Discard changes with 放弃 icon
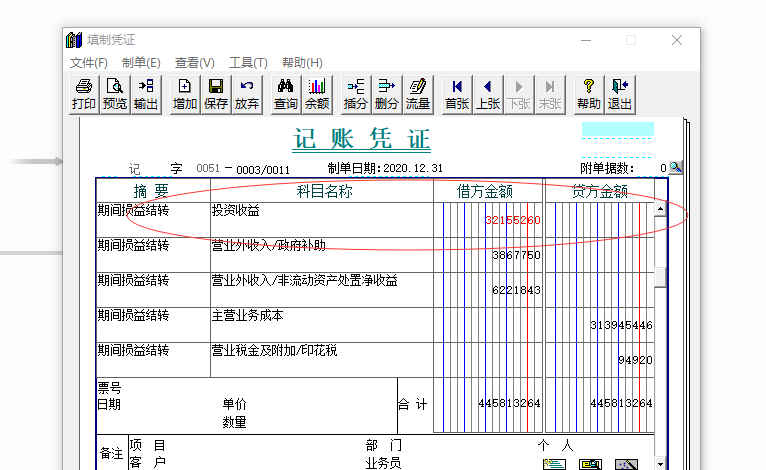Screen dimensions: 766x470 (247, 94)
